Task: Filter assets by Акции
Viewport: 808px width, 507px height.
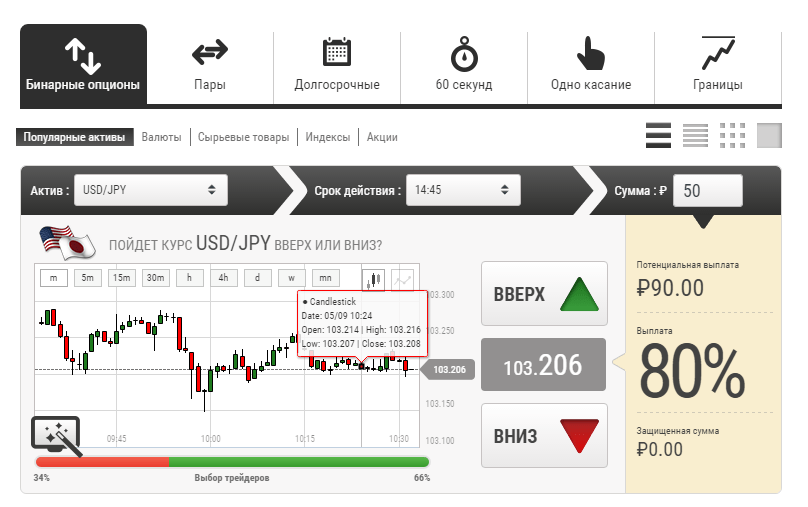Action: coord(382,137)
